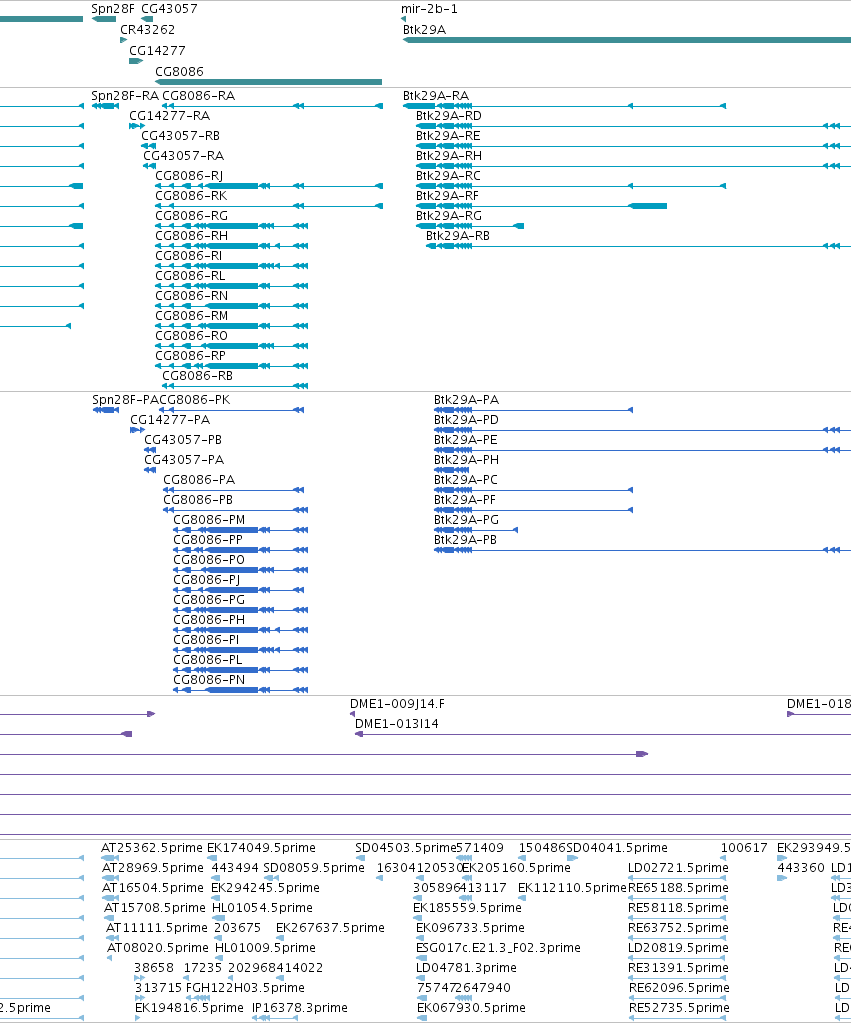This screenshot has height=1023, width=851.
Task: Open the Btk29A-PG protein label
Action: (x=467, y=519)
